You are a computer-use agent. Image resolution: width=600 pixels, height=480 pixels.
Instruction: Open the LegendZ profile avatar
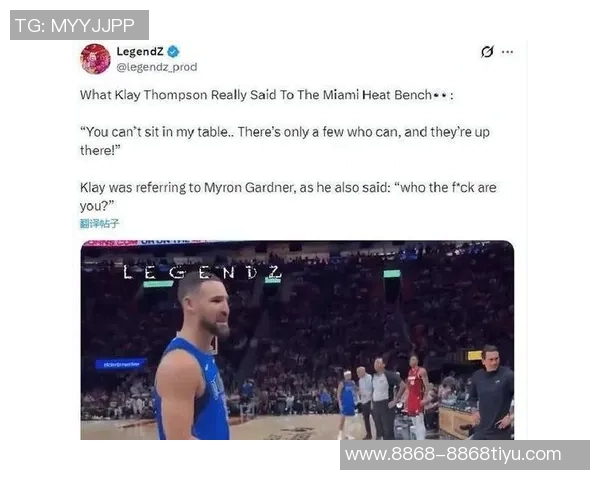click(x=95, y=59)
